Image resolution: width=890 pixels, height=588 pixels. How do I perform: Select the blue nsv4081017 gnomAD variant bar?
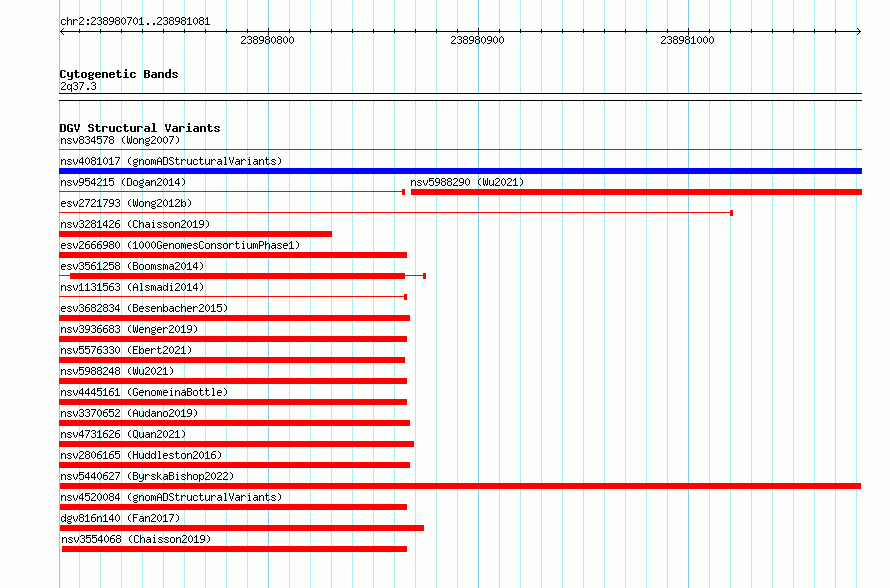click(x=460, y=171)
